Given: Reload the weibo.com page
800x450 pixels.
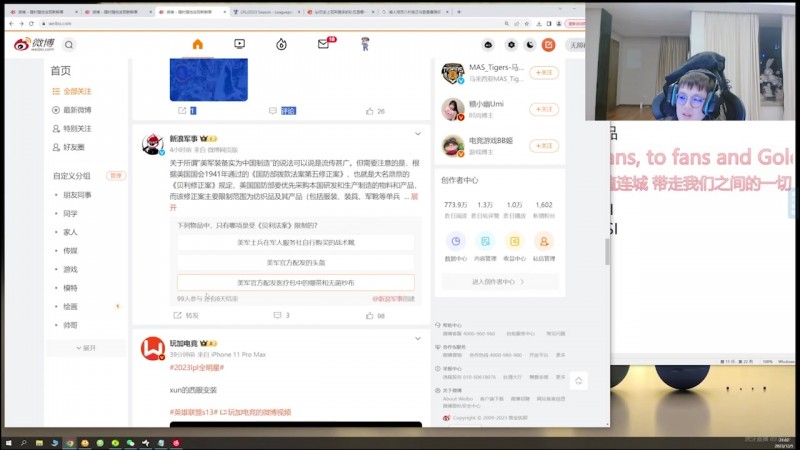Looking at the screenshot, I should click(x=31, y=23).
